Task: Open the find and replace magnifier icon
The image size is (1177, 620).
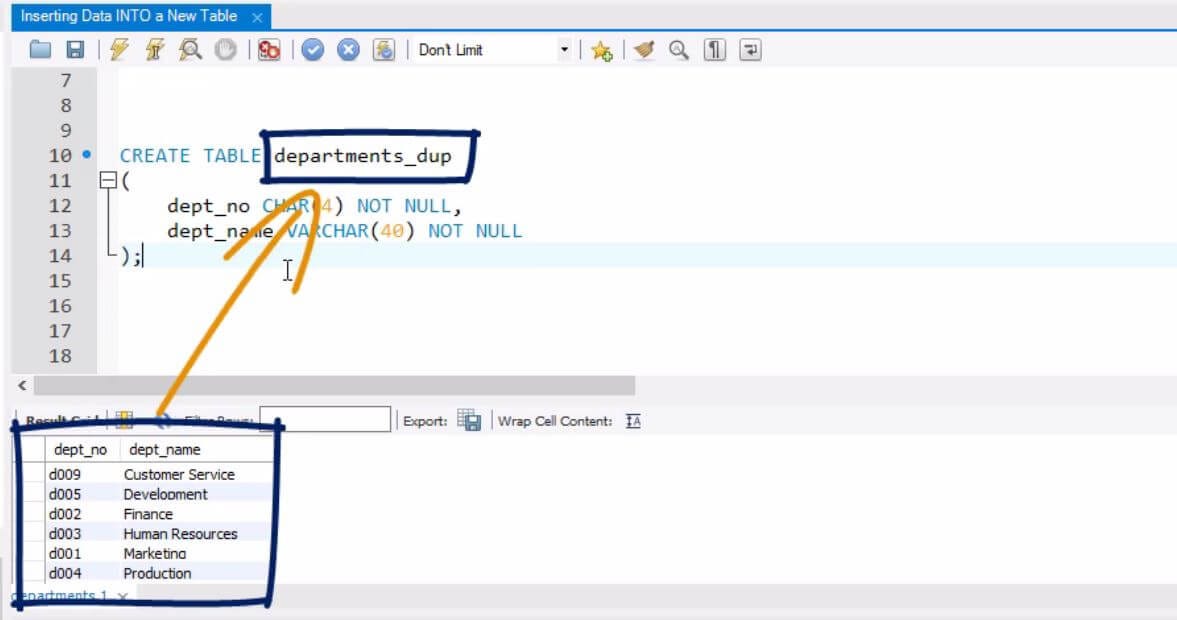Action: (678, 49)
